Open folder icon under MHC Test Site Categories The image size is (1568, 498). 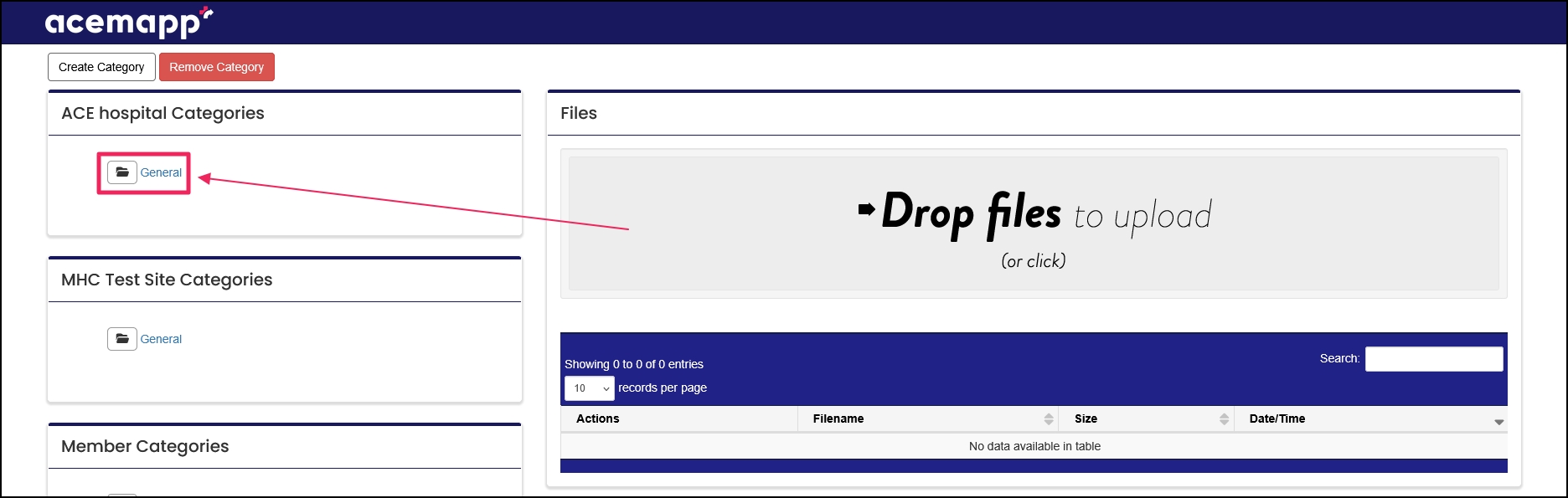(122, 339)
